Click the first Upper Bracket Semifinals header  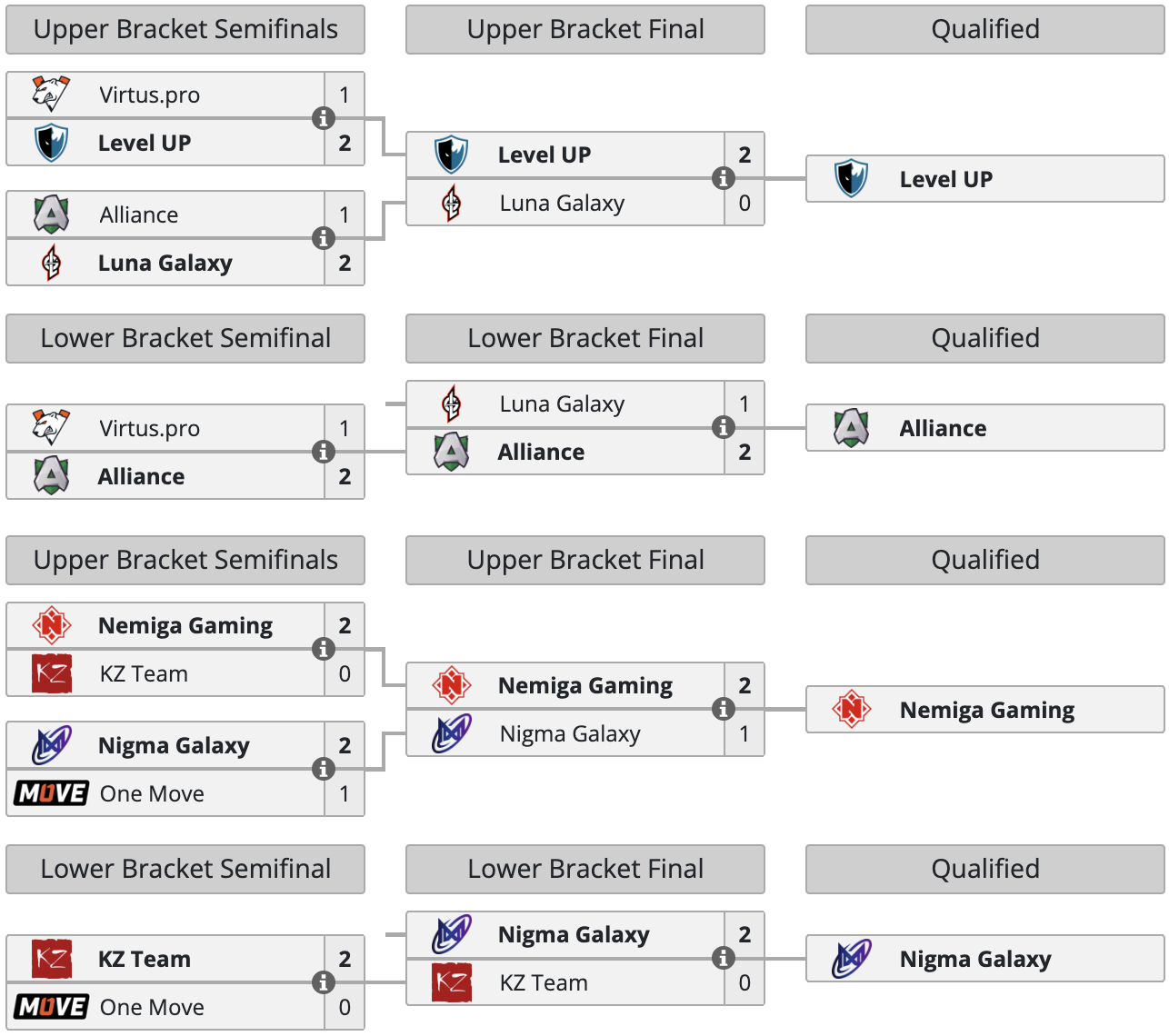point(185,29)
